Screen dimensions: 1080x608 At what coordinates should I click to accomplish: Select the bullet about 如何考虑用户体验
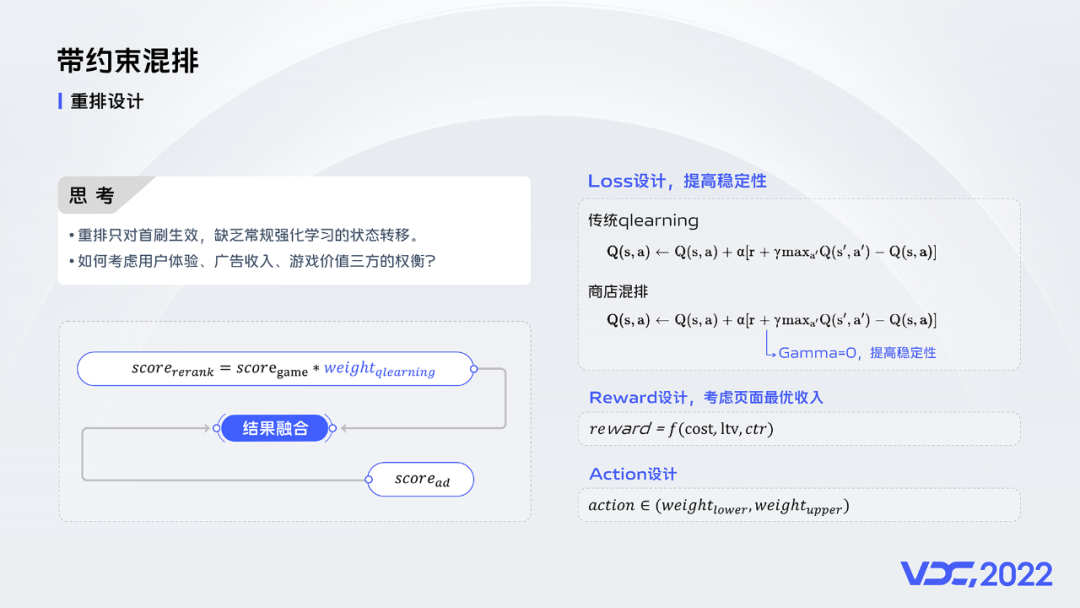[x=252, y=261]
